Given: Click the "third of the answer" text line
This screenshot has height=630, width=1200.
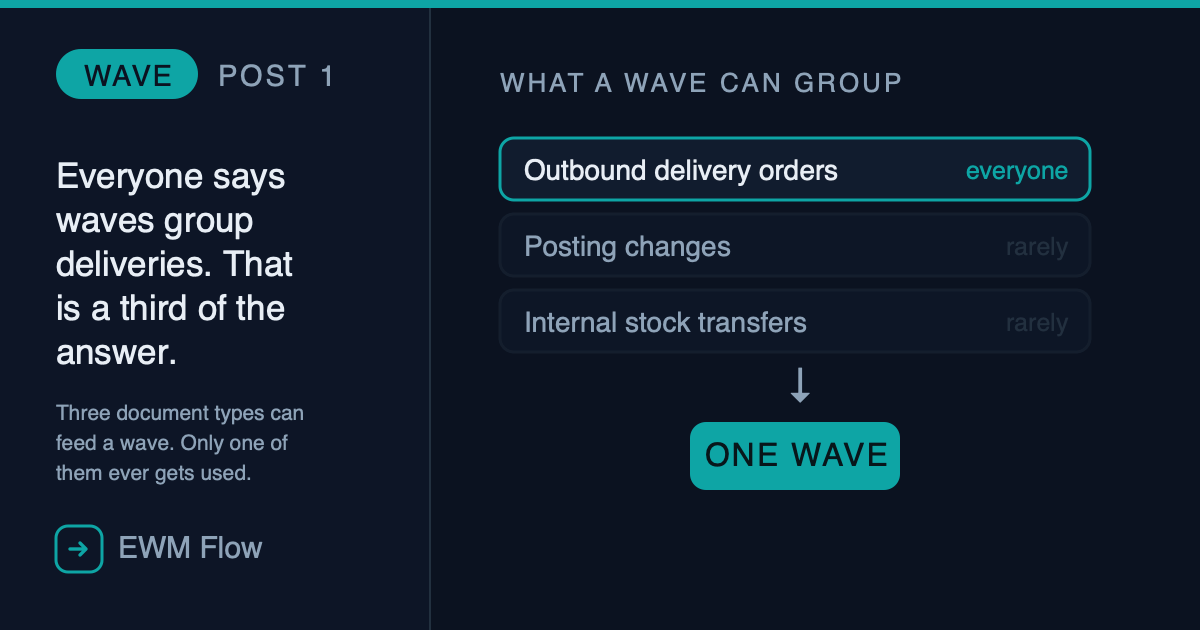Looking at the screenshot, I should tap(171, 308).
